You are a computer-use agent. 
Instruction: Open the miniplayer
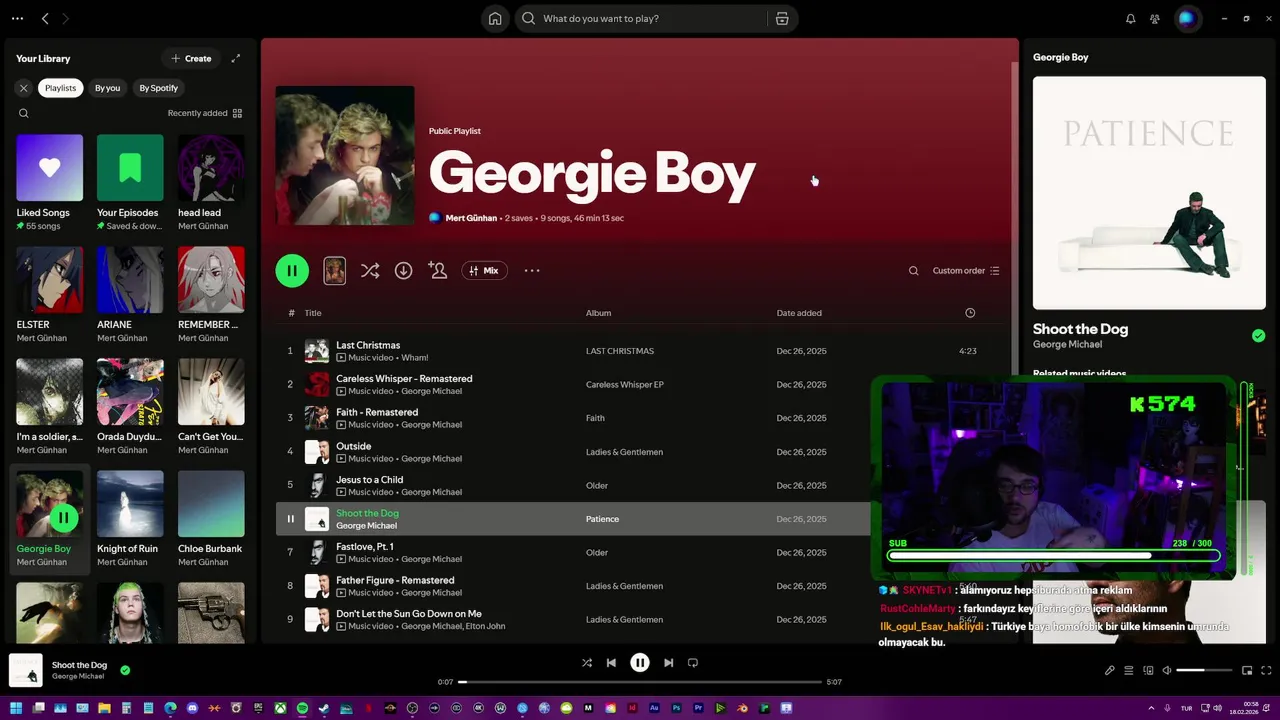pyautogui.click(x=1247, y=670)
